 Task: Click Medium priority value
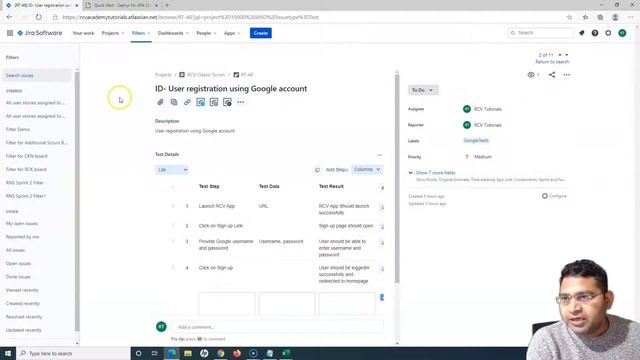[x=478, y=157]
